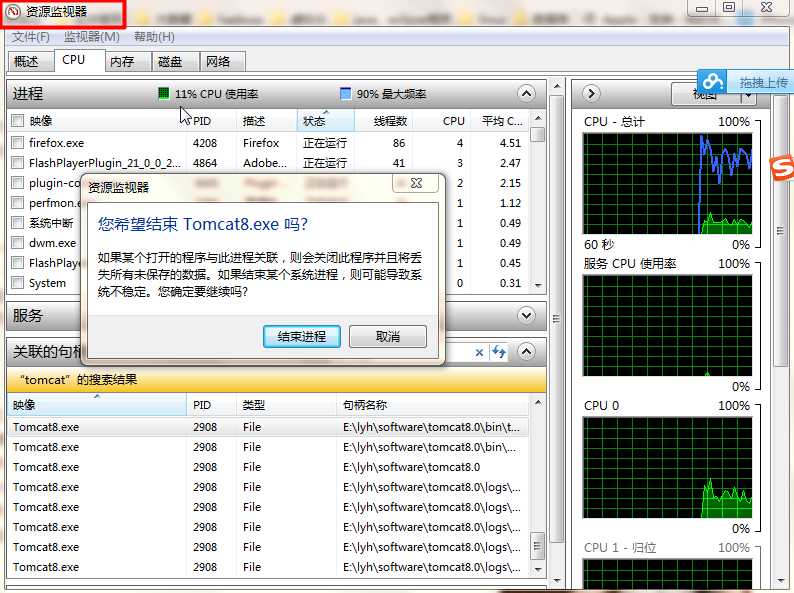794x593 pixels.
Task: Click the graph pane scroll-down arrow
Action: [x=779, y=581]
